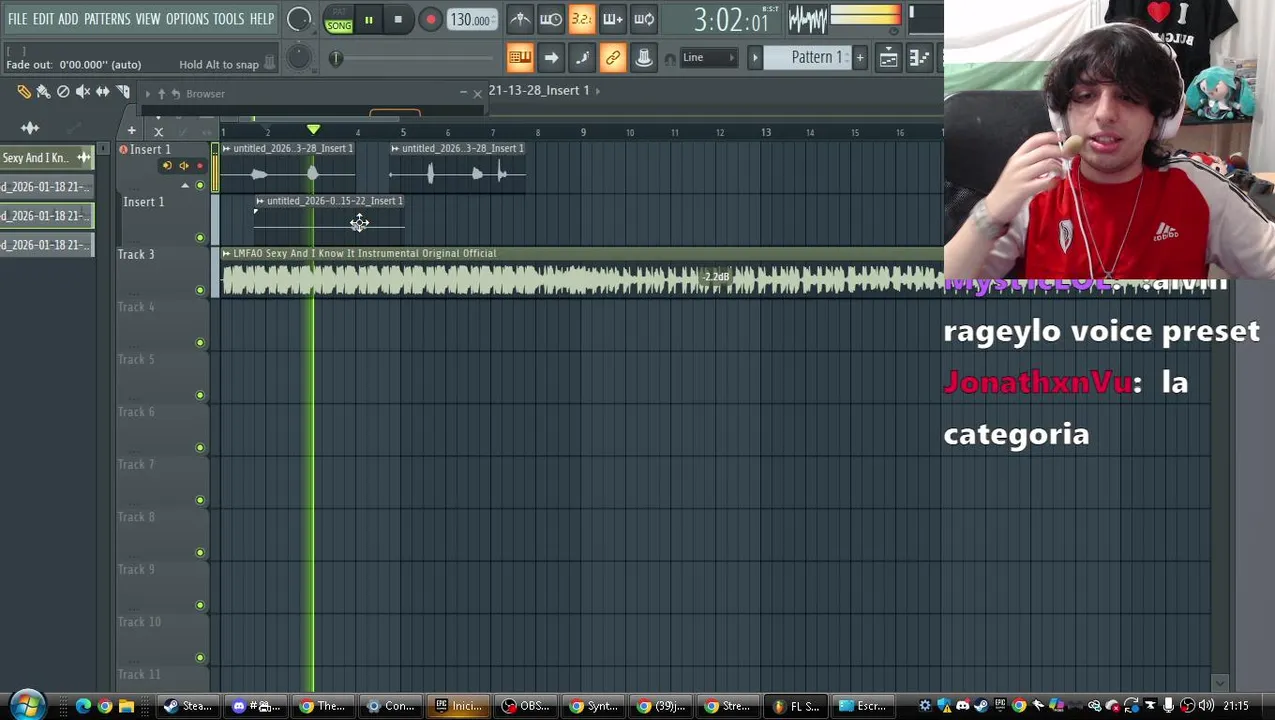
Task: Open the FILE menu
Action: pyautogui.click(x=17, y=19)
